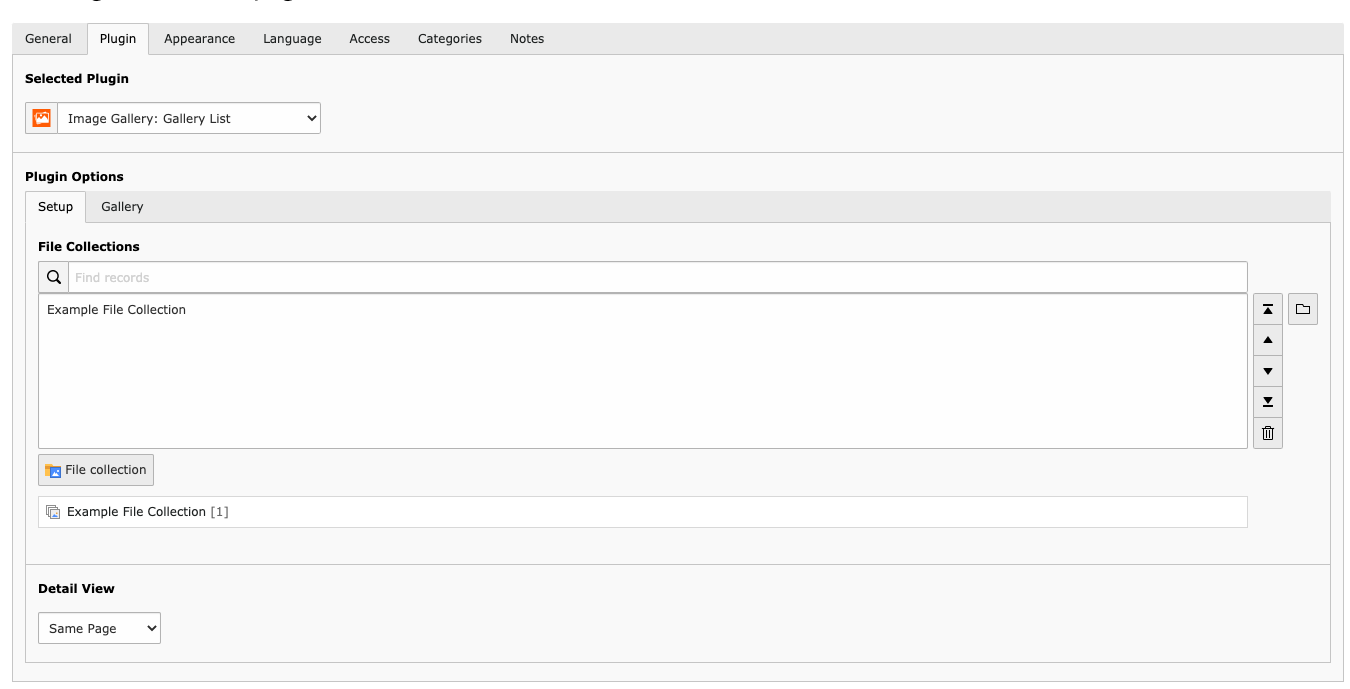Go to the Categories tab
The image size is (1350, 689).
(450, 39)
